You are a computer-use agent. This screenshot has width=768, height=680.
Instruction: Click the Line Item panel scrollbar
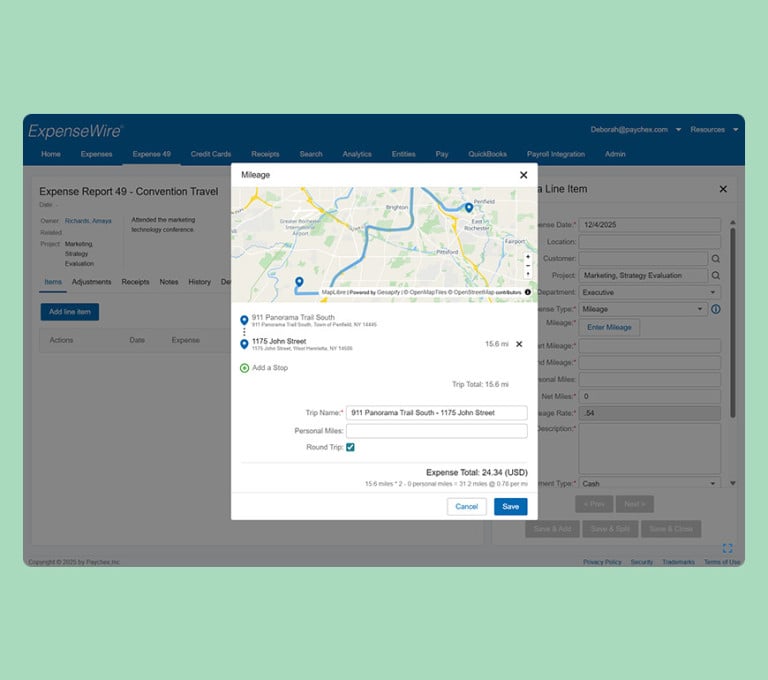pyautogui.click(x=733, y=323)
